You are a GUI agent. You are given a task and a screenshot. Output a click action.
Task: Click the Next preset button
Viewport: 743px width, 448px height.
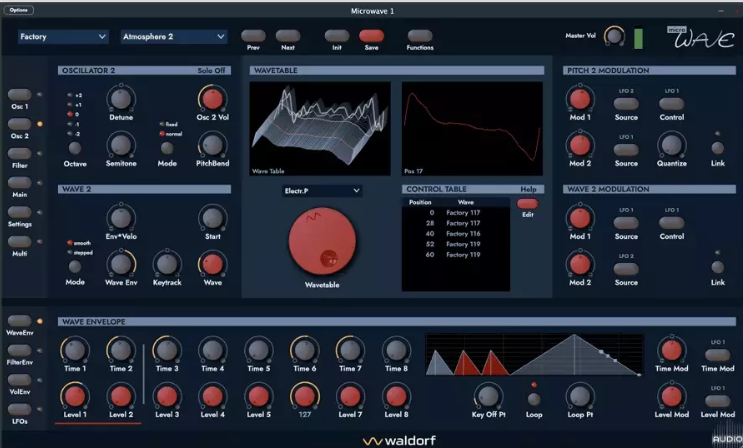tap(288, 36)
